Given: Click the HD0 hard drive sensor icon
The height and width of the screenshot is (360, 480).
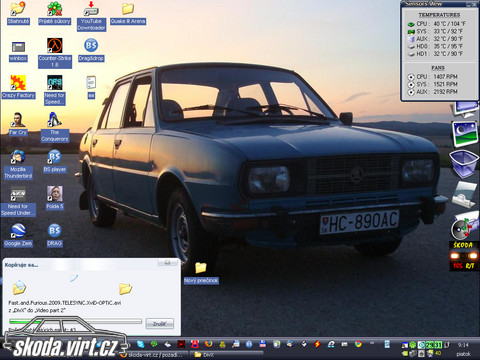Looking at the screenshot, I should click(411, 46).
